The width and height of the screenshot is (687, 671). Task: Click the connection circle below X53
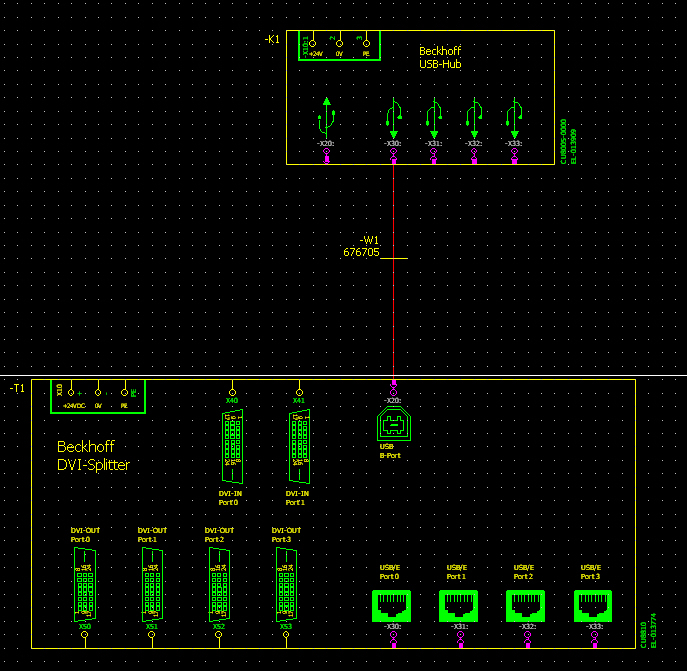(286, 634)
